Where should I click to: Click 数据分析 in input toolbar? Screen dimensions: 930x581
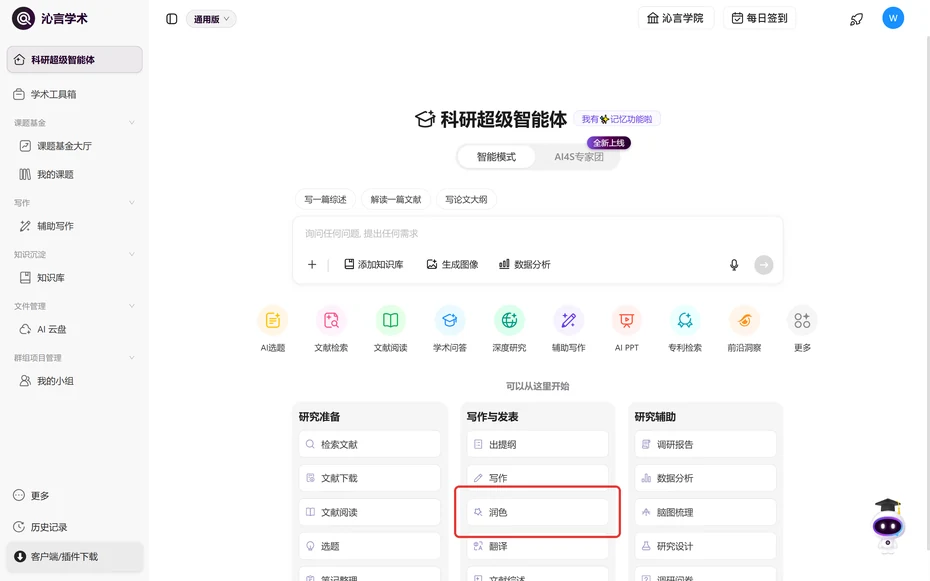click(524, 264)
